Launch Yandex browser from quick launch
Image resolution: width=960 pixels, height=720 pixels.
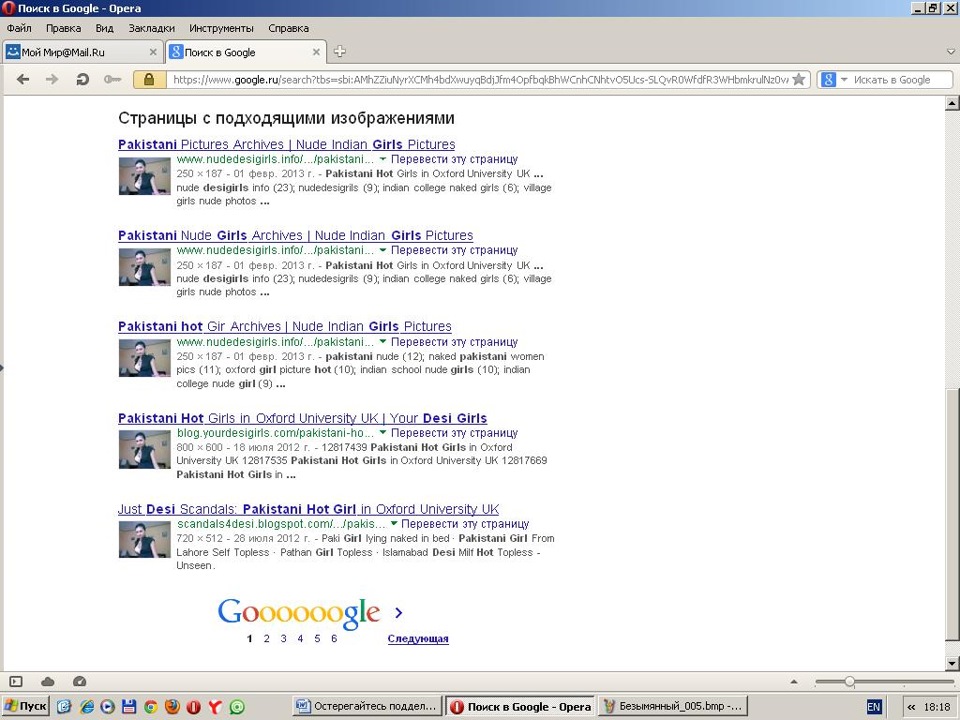click(215, 707)
